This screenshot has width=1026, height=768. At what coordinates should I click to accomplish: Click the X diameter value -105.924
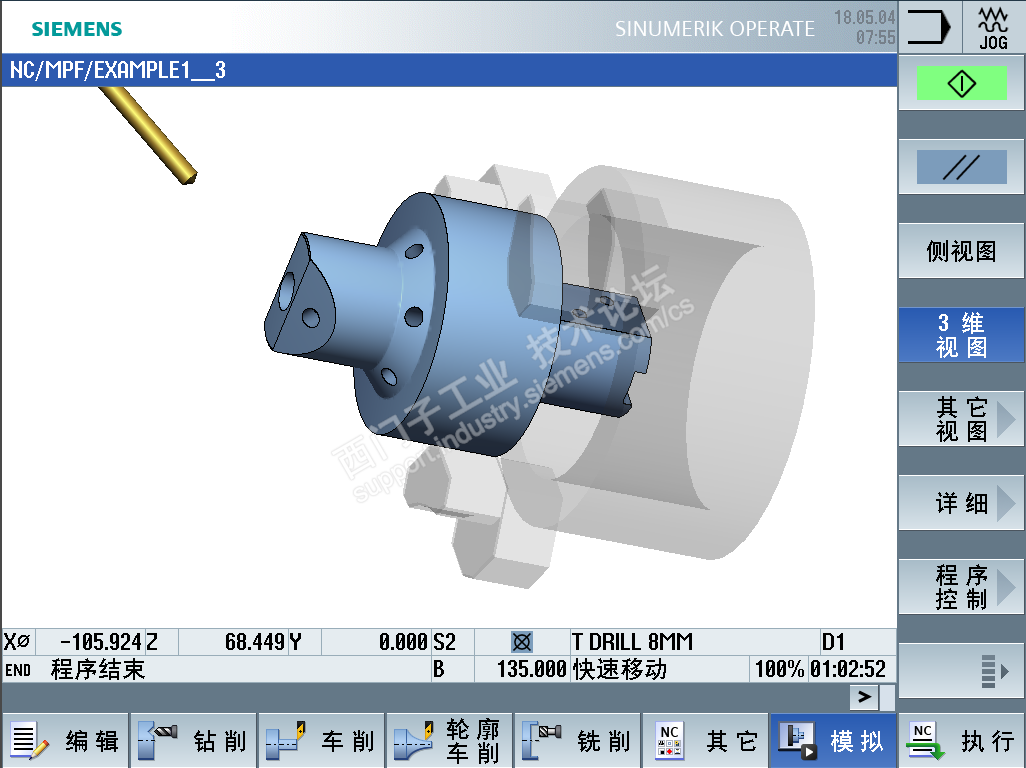click(x=101, y=642)
